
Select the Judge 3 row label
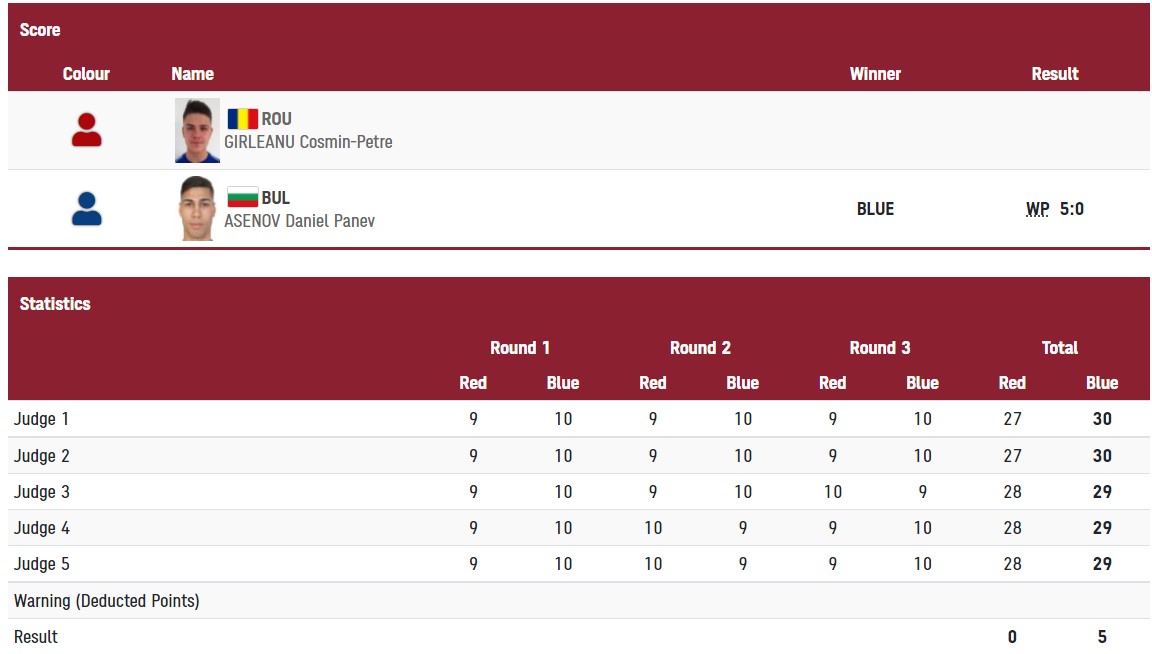pyautogui.click(x=41, y=492)
